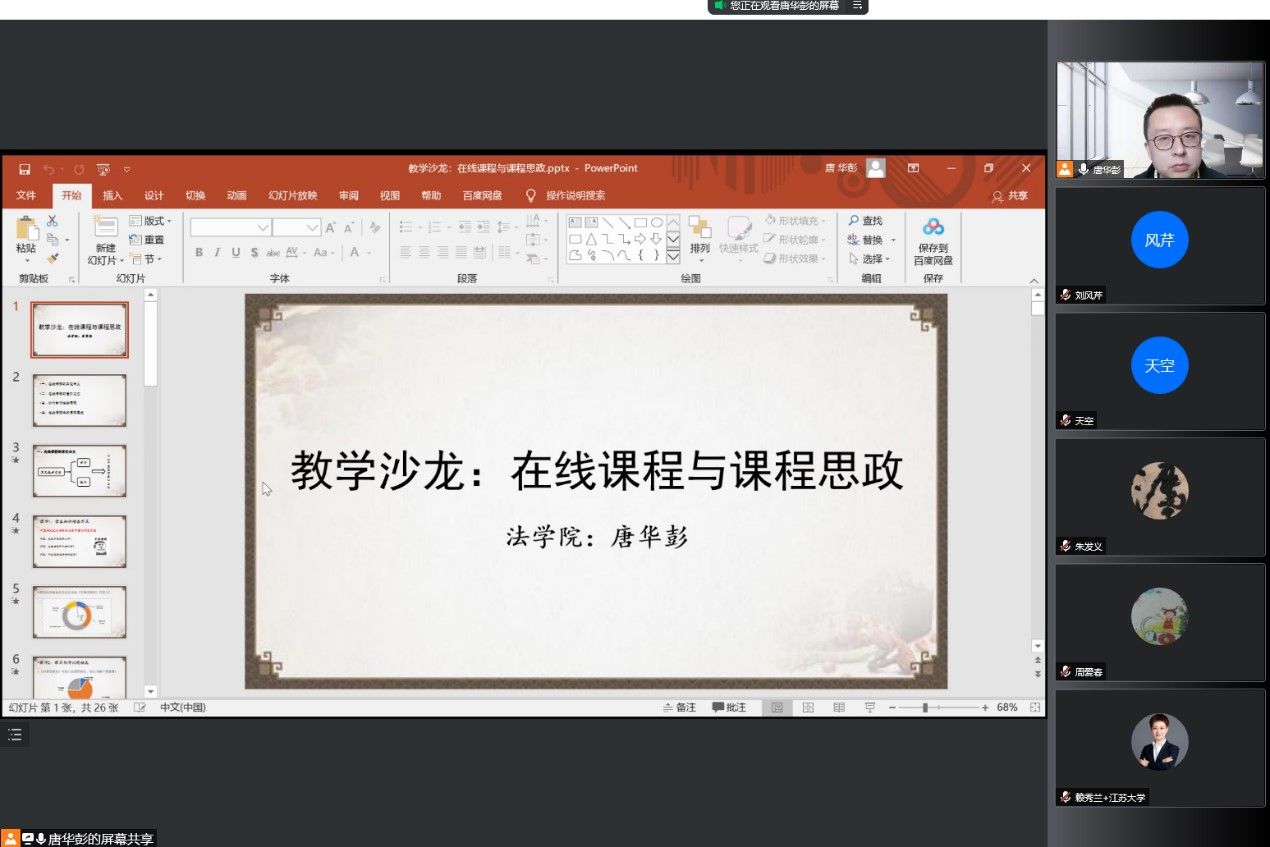Screen dimensions: 1270x847
Task: Click the Save icon in quick access toolbar
Action: 25,169
